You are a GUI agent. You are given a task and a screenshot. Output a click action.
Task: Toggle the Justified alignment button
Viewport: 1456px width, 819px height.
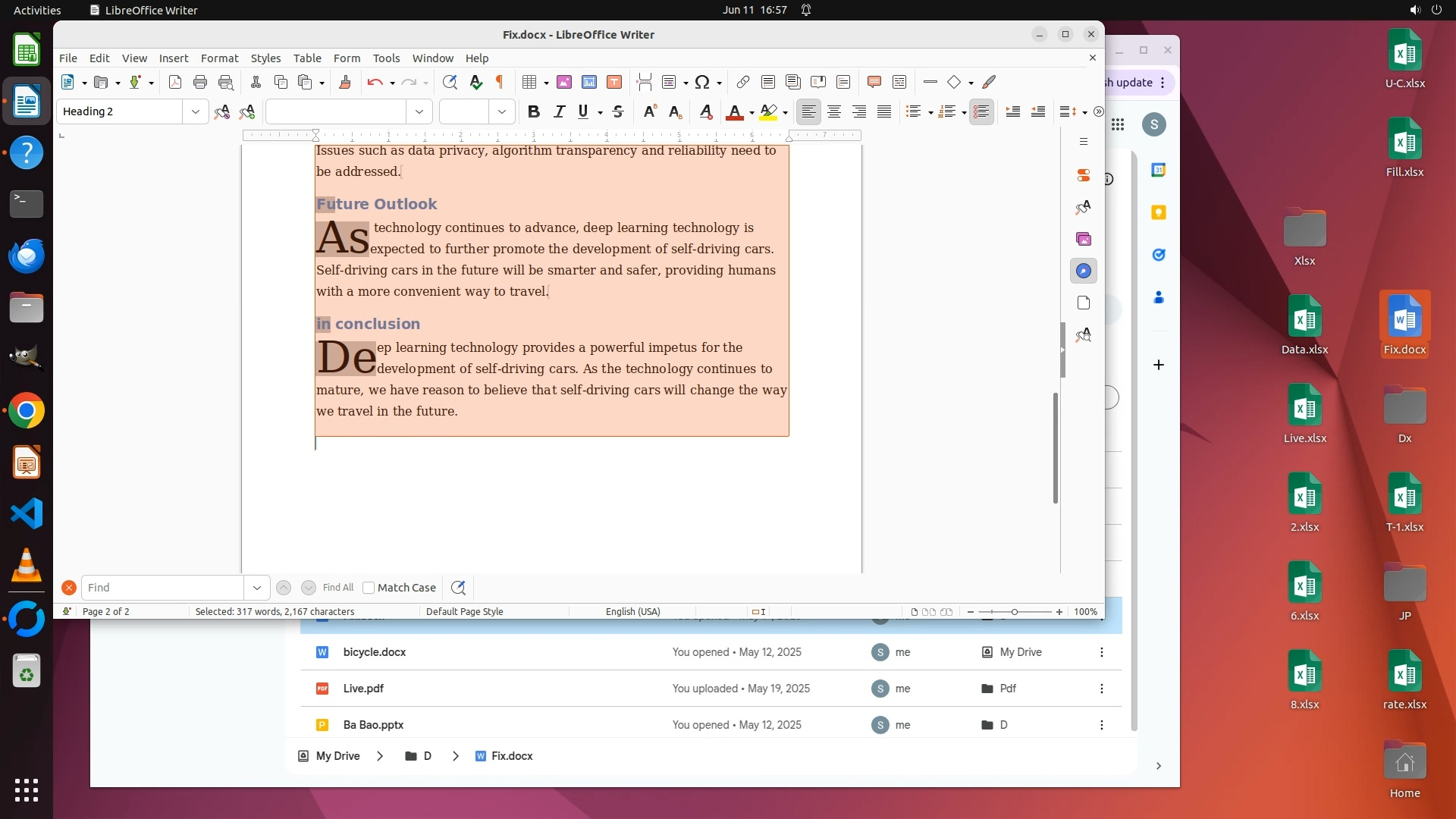click(x=884, y=111)
